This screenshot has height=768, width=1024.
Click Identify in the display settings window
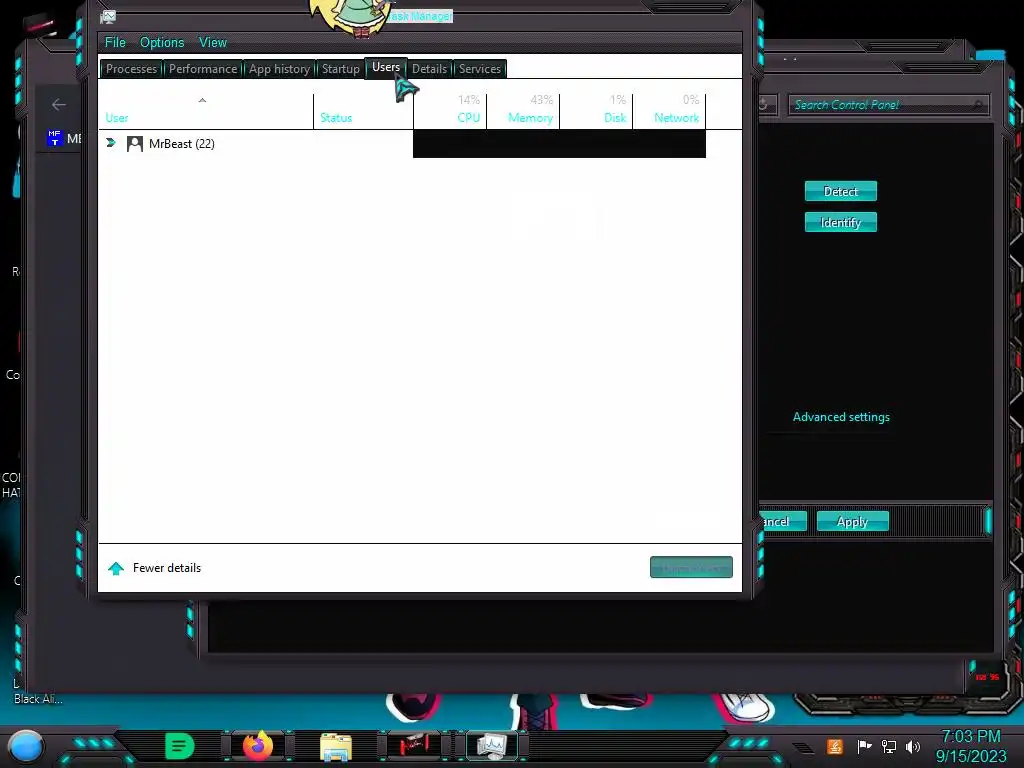click(x=840, y=223)
